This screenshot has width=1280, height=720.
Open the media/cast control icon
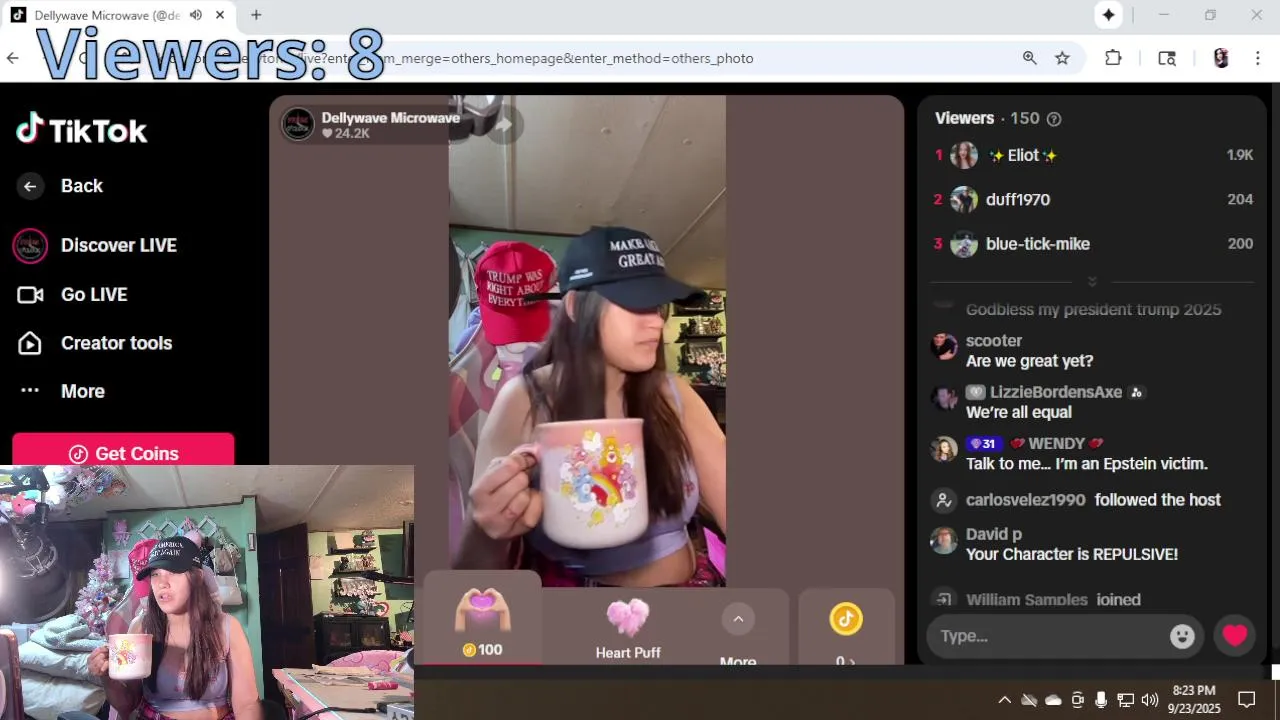1167,58
